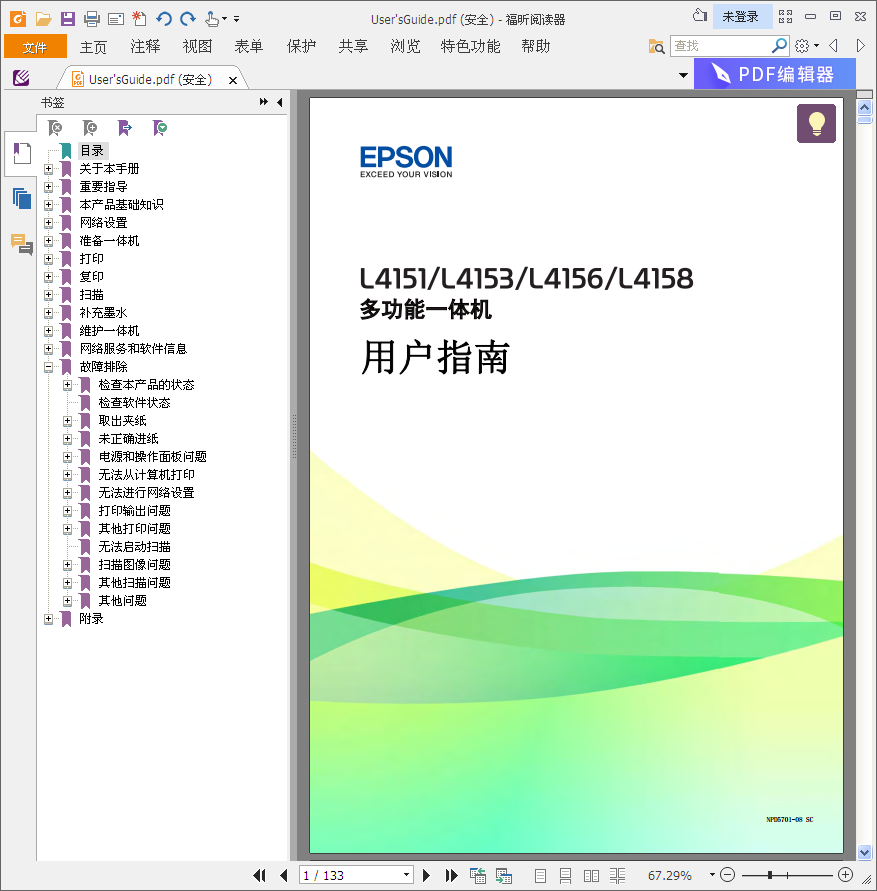Viewport: 877px width, 891px height.
Task: Switch to the 保护 ribbon tab
Action: (x=301, y=46)
